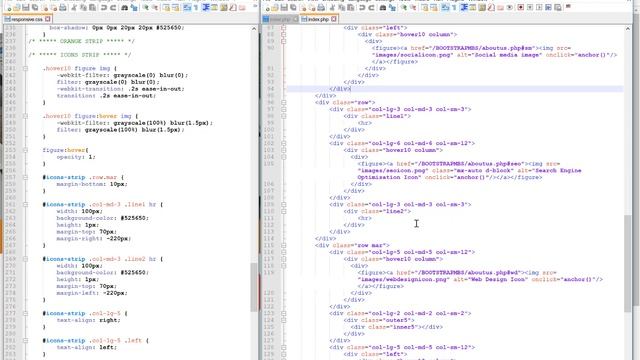The height and width of the screenshot is (360, 640).
Task: Click Zoom In icon in right window toolbar
Action: 404,7
